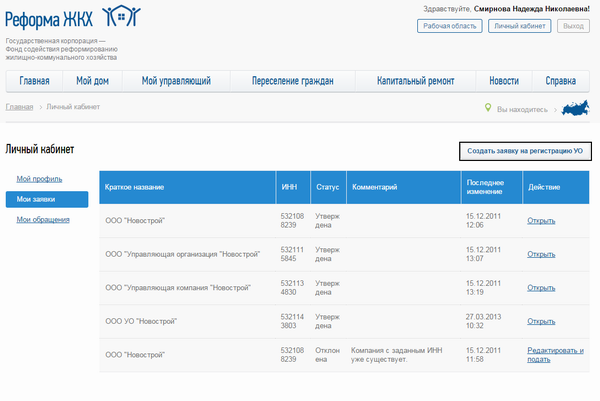Viewport: 600px width, 401px height.
Task: Click the Выход logout button
Action: (573, 26)
